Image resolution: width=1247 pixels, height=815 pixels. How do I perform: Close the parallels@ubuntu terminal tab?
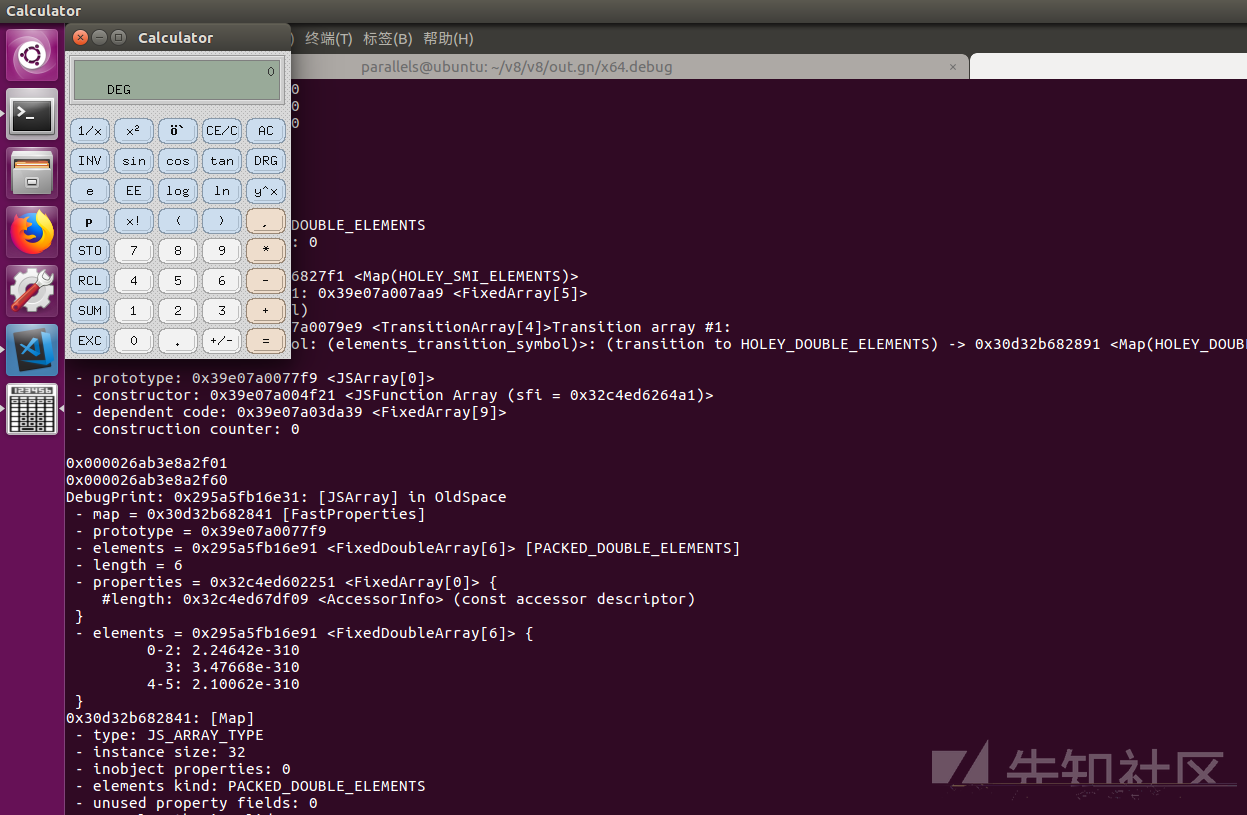(953, 67)
